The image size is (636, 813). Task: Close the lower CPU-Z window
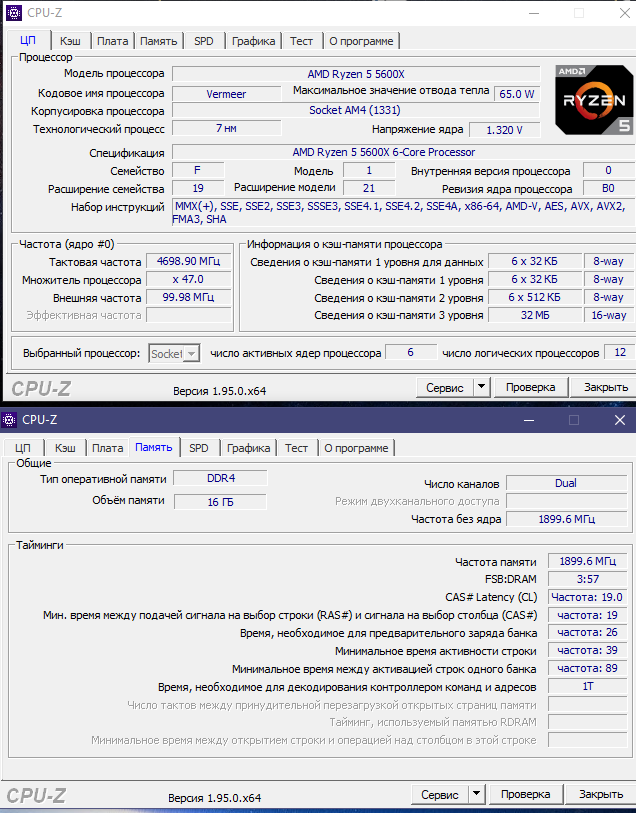click(620, 420)
